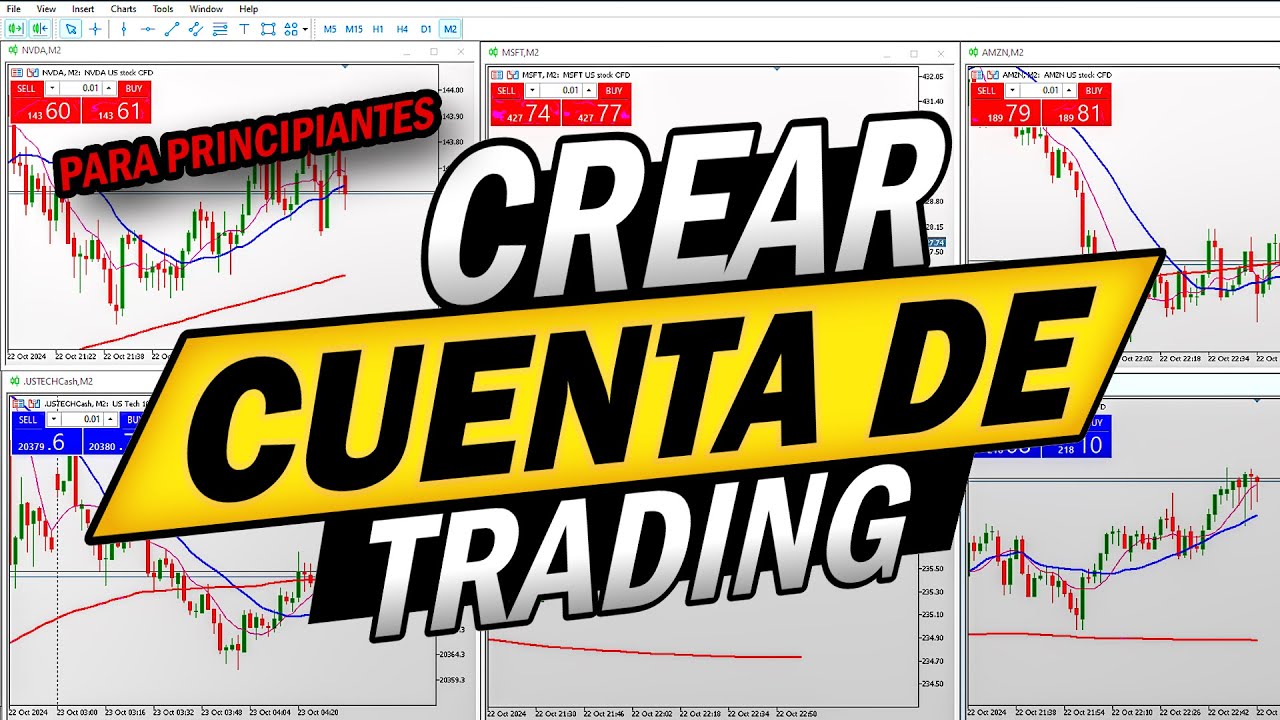The image size is (1280, 720).
Task: Select the text label tool
Action: 244,29
